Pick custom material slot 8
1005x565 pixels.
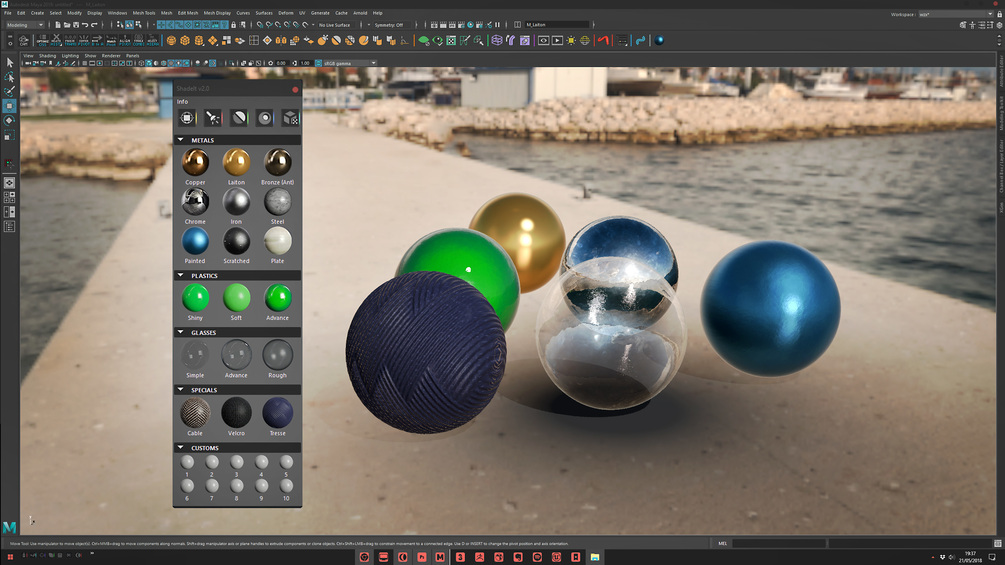coord(237,486)
